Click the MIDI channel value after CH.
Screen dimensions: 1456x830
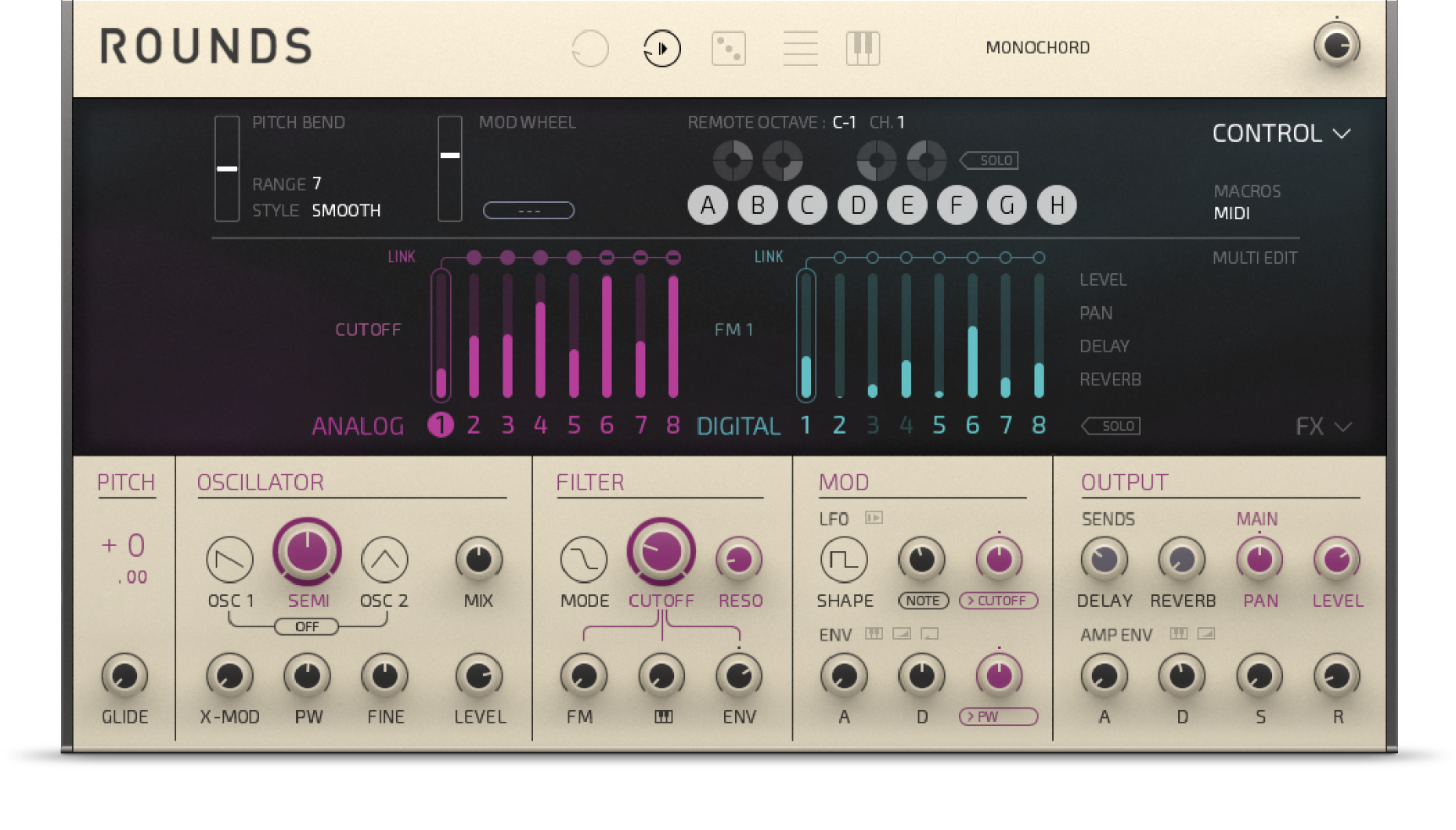[x=900, y=122]
